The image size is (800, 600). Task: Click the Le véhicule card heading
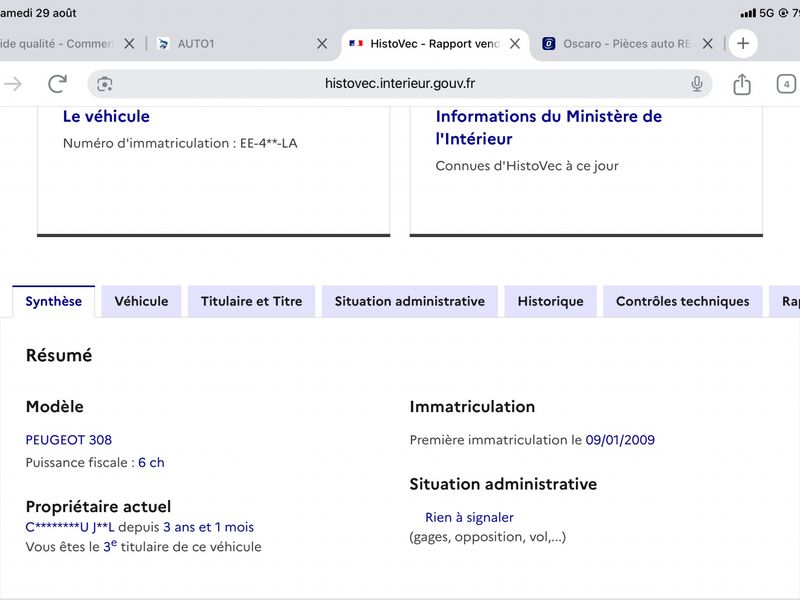click(106, 116)
